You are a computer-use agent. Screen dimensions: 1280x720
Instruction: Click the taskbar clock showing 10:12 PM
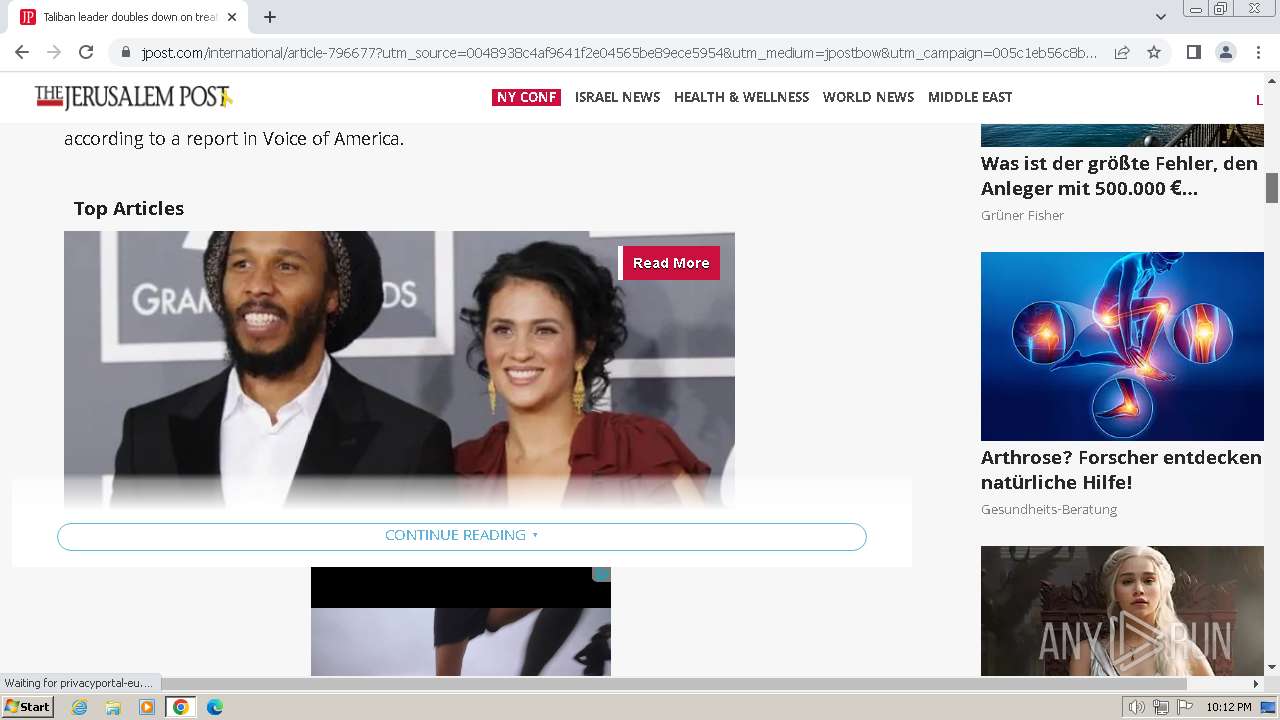pyautogui.click(x=1228, y=707)
